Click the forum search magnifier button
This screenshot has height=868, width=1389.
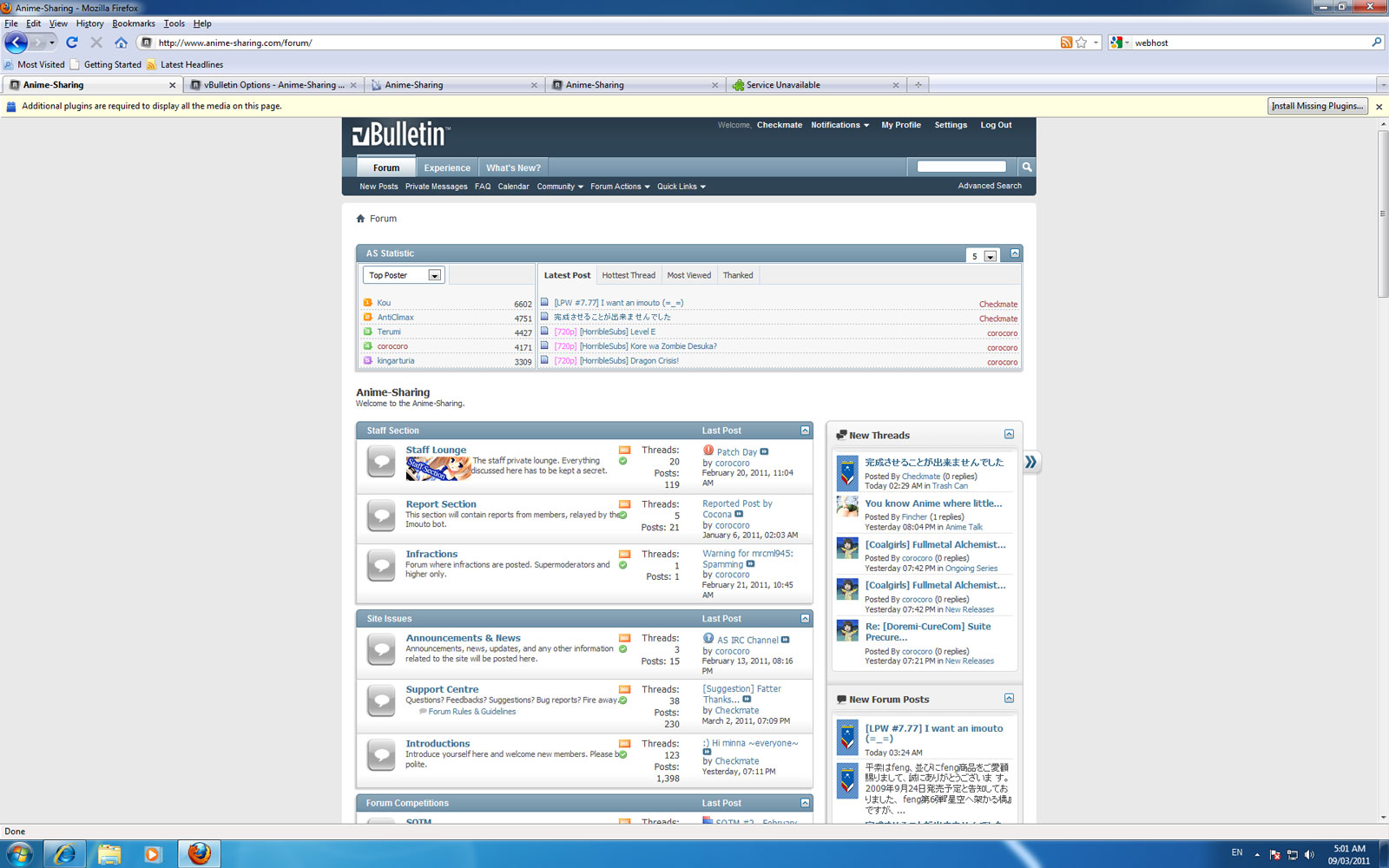(x=1026, y=167)
